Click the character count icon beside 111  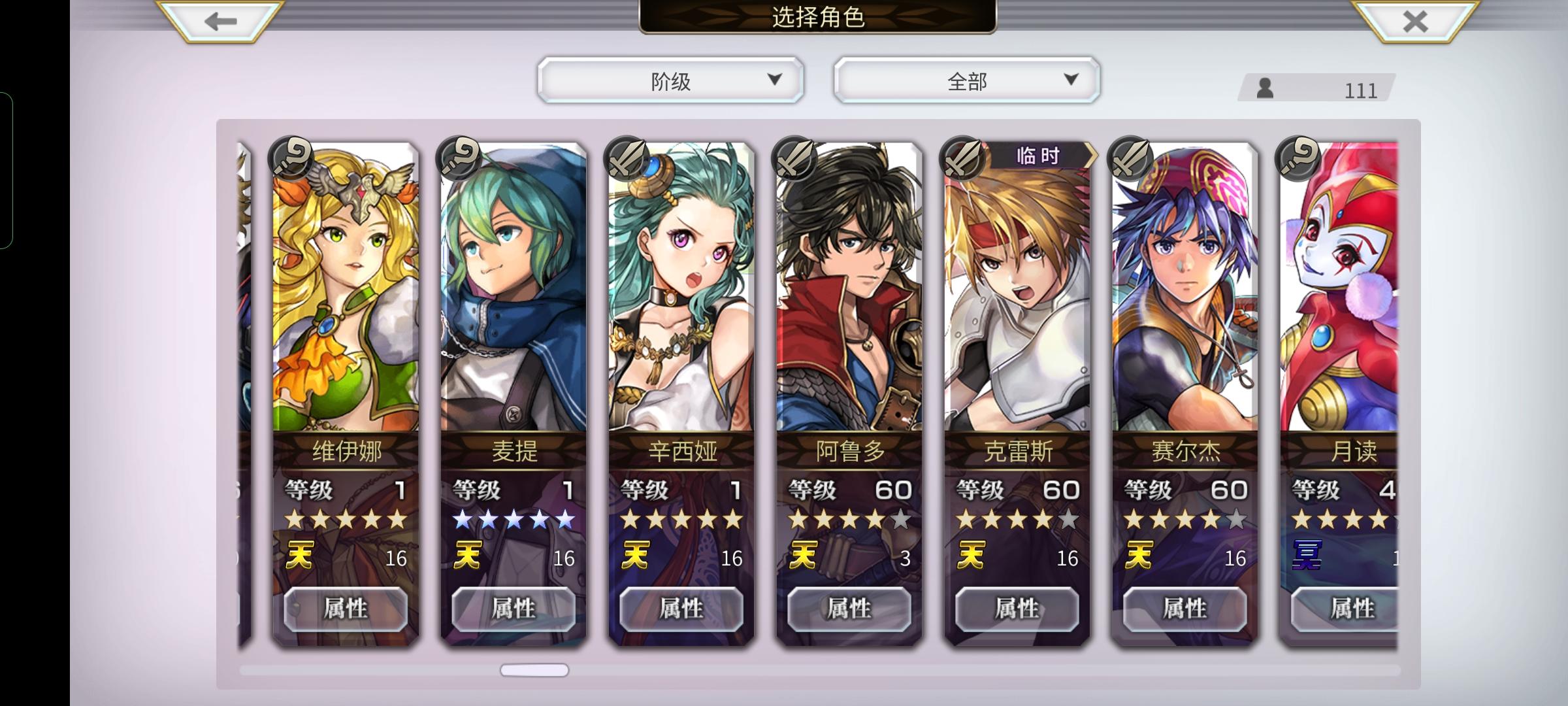(1265, 88)
